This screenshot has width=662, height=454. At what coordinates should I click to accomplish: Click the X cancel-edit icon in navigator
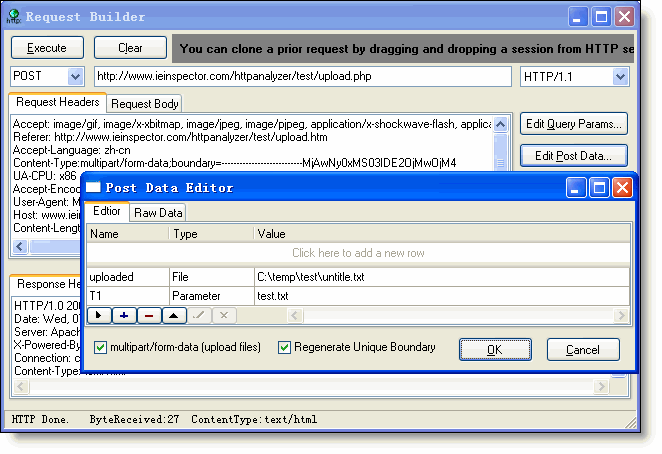[224, 315]
